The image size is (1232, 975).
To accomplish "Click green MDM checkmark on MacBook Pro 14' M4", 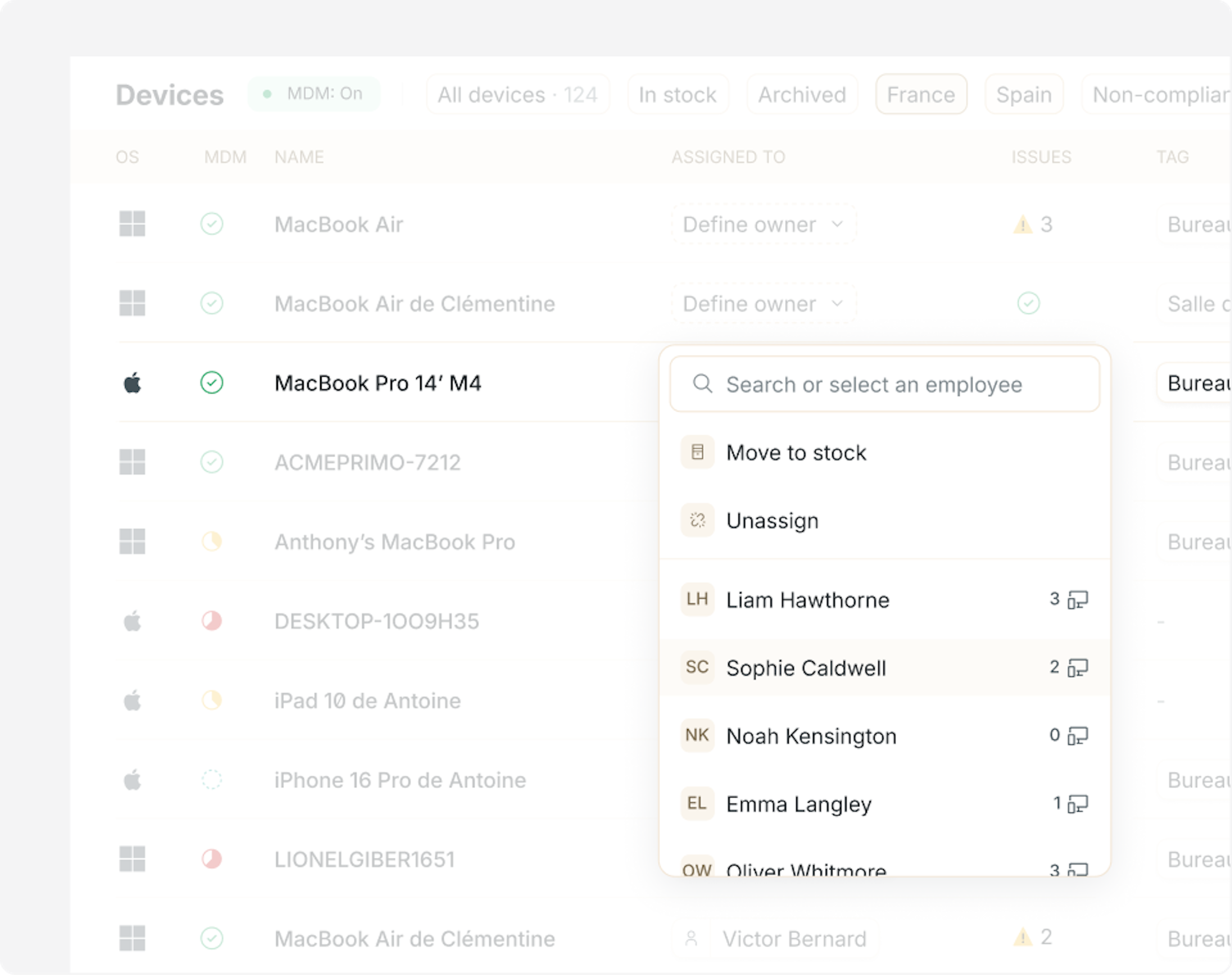I will (x=212, y=383).
